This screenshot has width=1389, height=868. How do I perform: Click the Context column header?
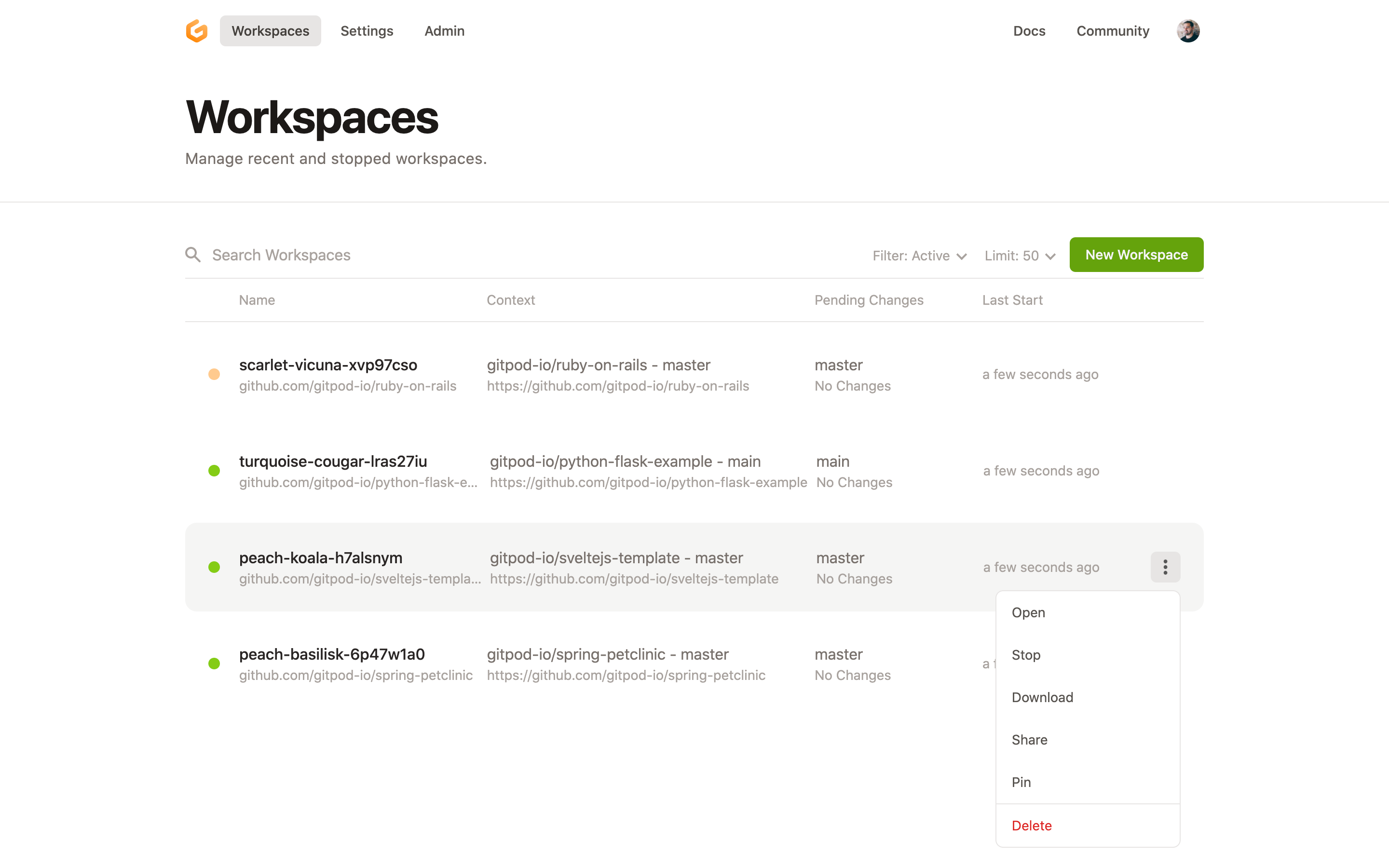click(510, 300)
